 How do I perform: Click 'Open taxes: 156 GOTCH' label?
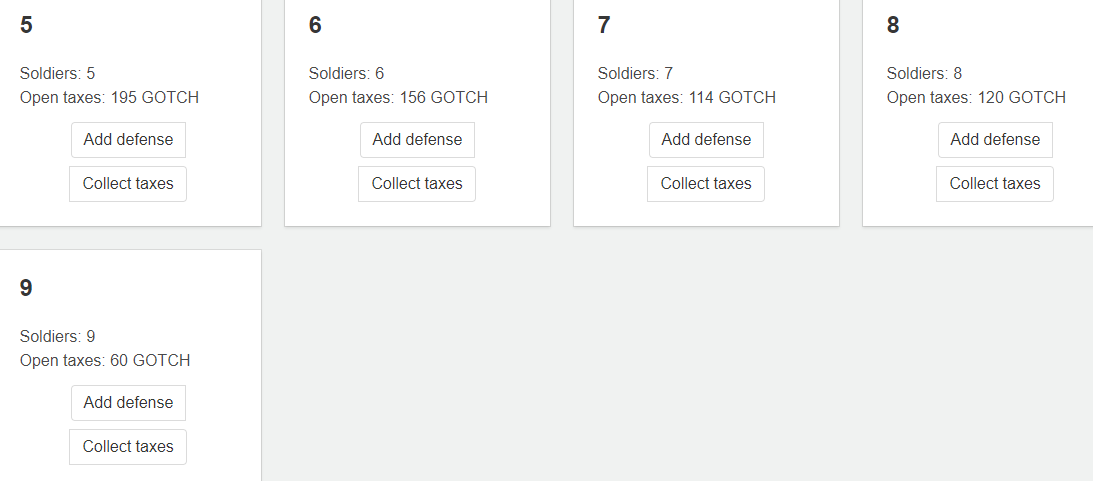tap(398, 97)
